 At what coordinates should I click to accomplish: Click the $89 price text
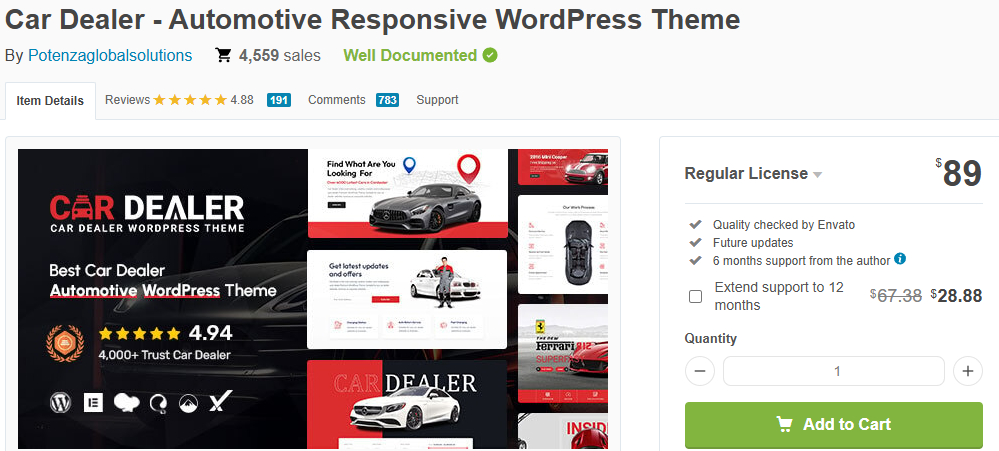click(958, 173)
